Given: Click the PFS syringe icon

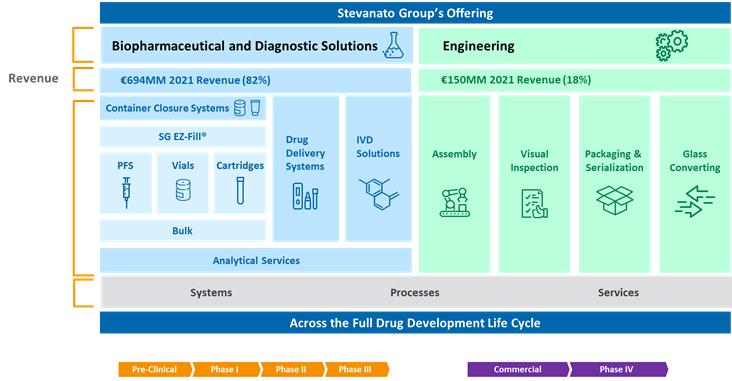Looking at the screenshot, I should point(126,192).
